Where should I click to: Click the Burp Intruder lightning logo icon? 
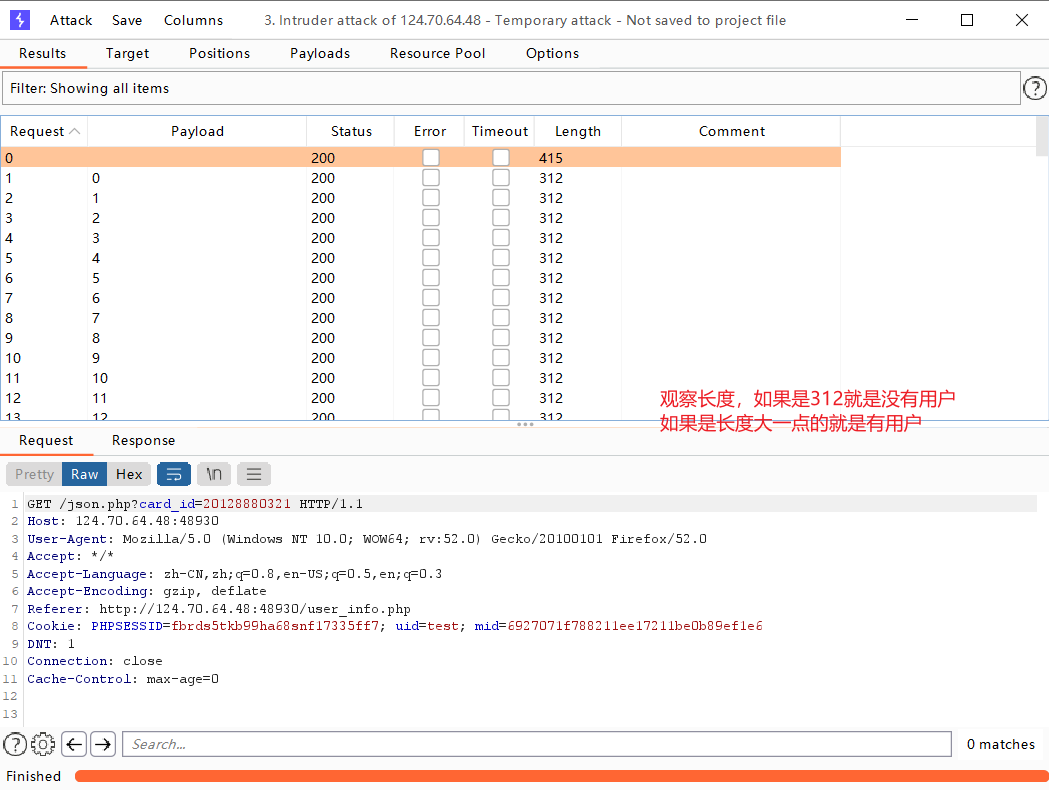20,20
